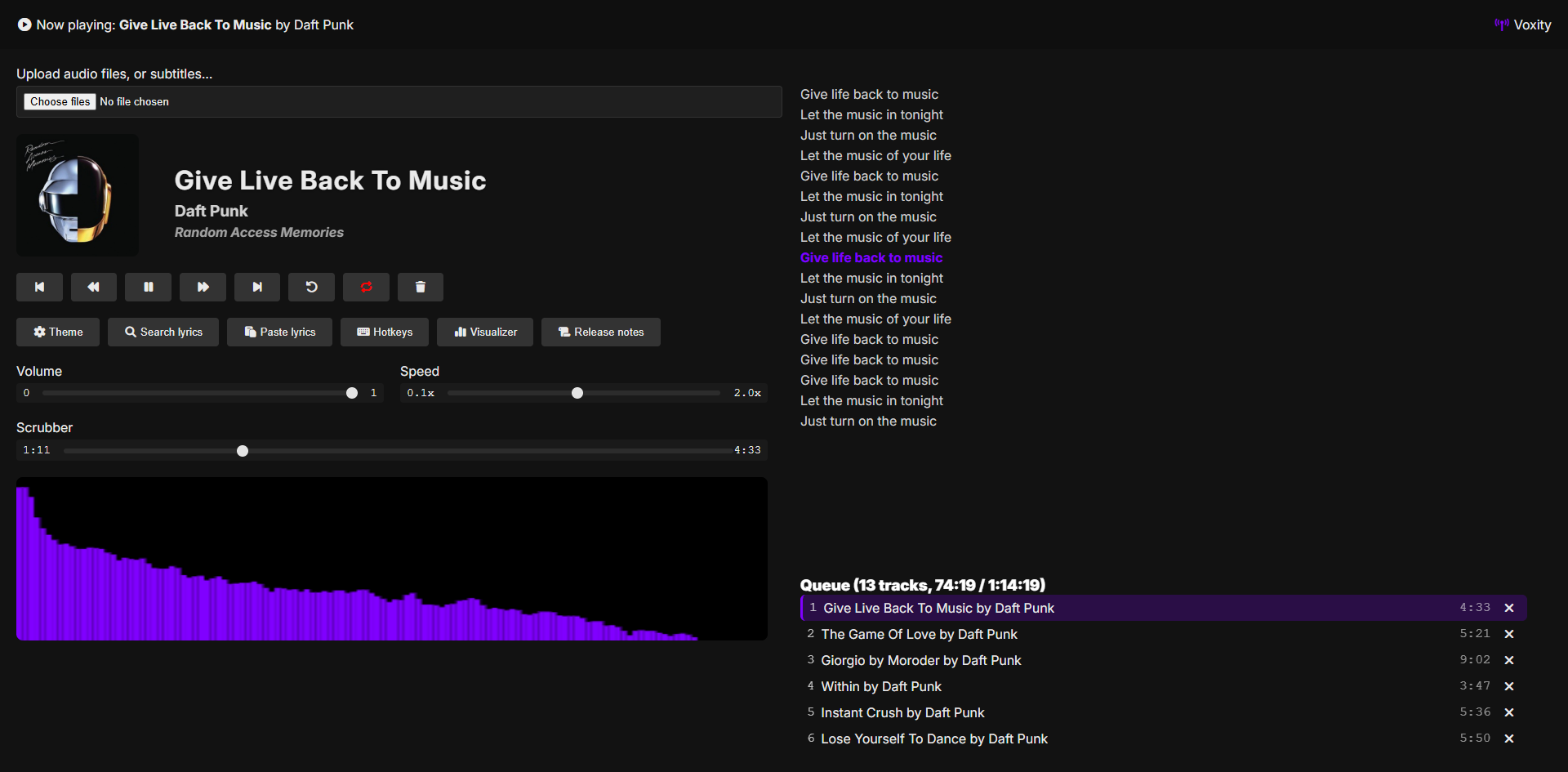Click the trash icon button
This screenshot has width=1568, height=772.
pyautogui.click(x=420, y=287)
